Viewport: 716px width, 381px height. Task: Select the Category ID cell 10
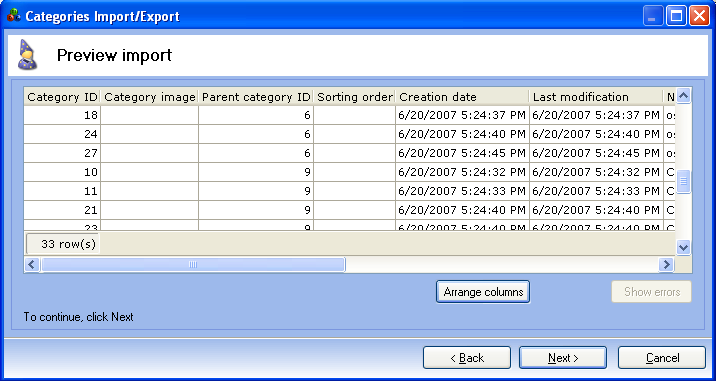pos(63,173)
